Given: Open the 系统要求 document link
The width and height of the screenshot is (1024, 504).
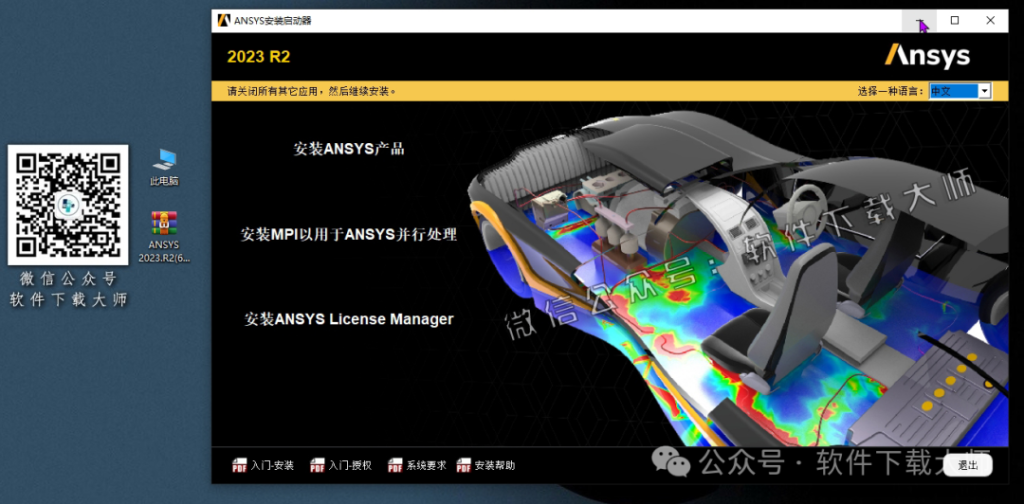Looking at the screenshot, I should coord(426,465).
